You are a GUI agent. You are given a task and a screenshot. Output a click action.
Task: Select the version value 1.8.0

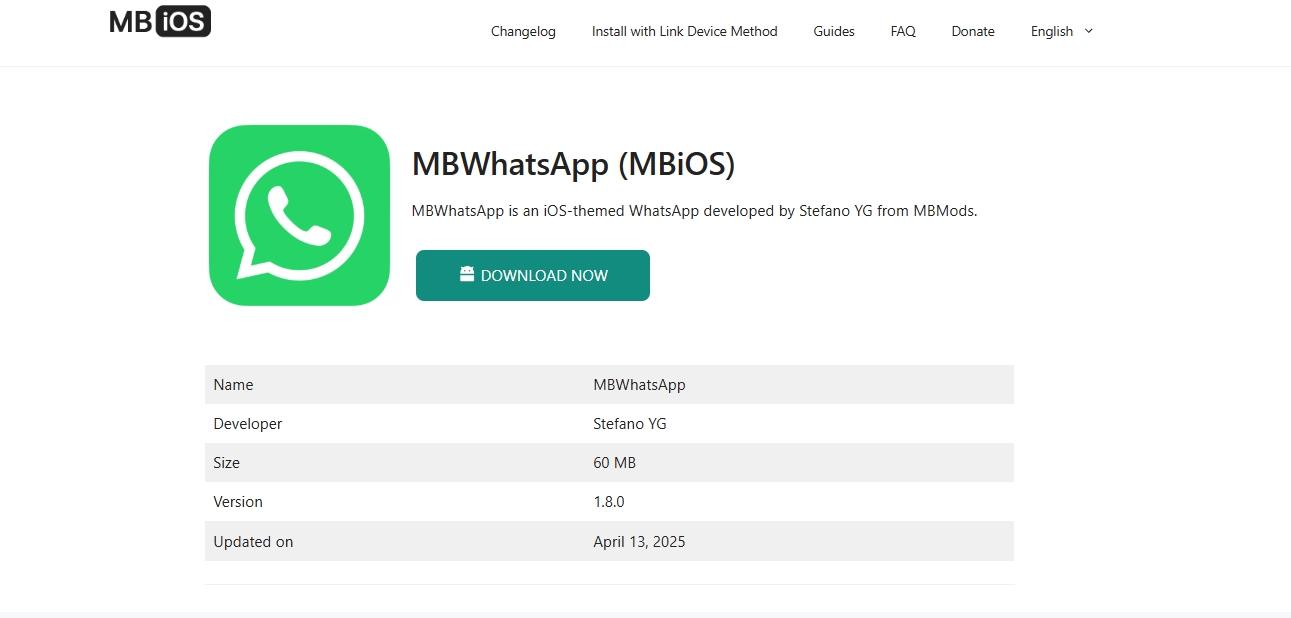pos(609,501)
